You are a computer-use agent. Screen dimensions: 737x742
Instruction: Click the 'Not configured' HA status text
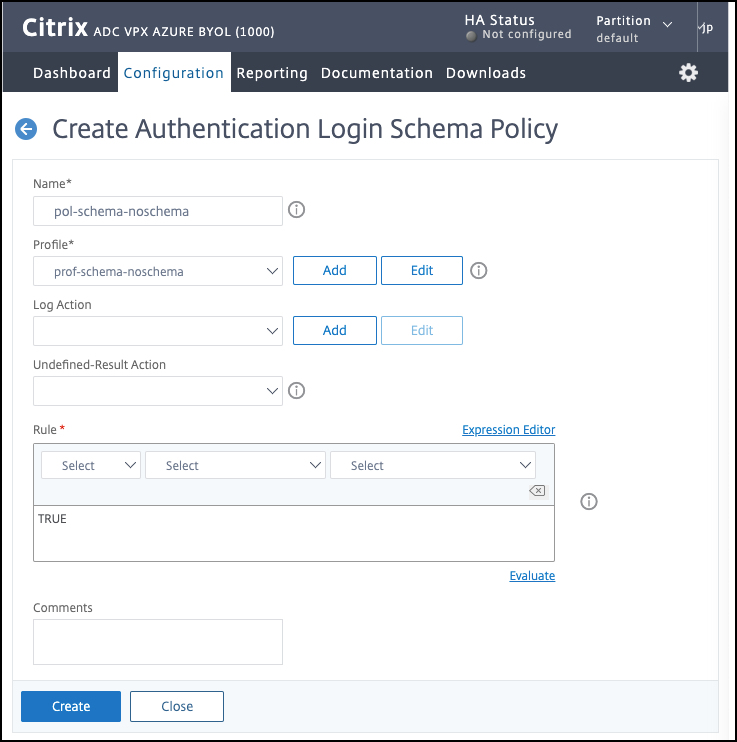[x=527, y=34]
